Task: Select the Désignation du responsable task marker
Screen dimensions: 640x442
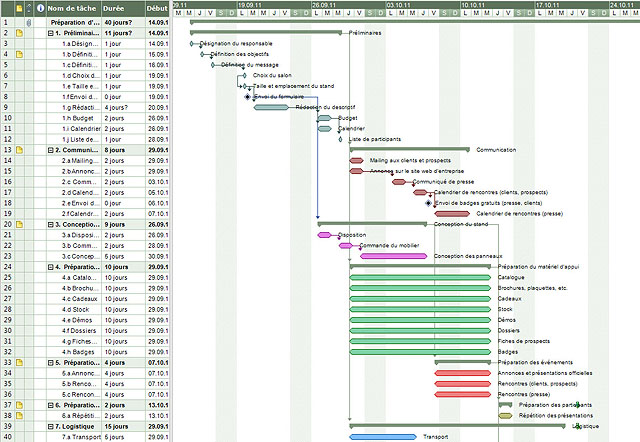Action: [192, 44]
